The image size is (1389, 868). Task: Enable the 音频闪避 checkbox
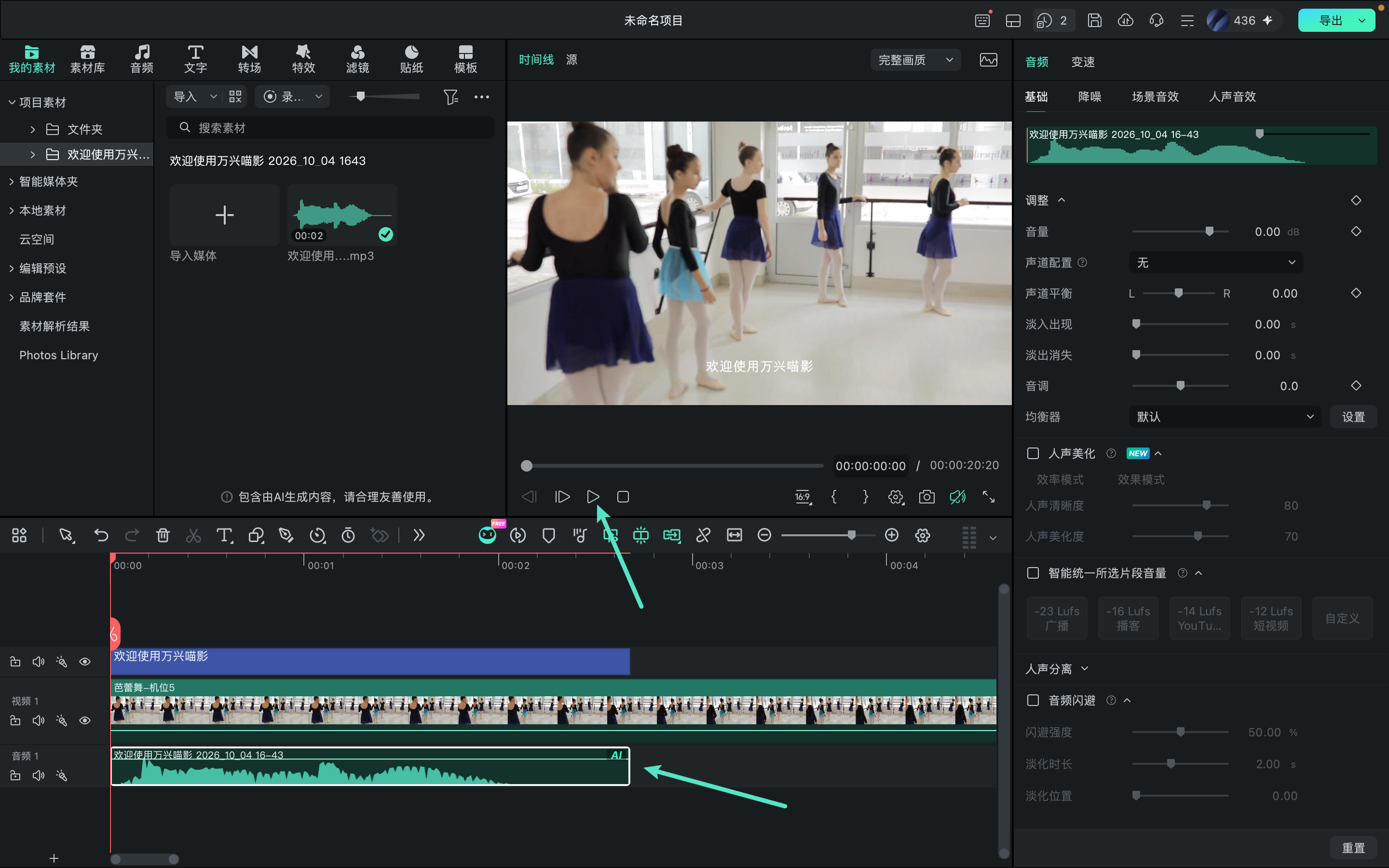(1033, 700)
